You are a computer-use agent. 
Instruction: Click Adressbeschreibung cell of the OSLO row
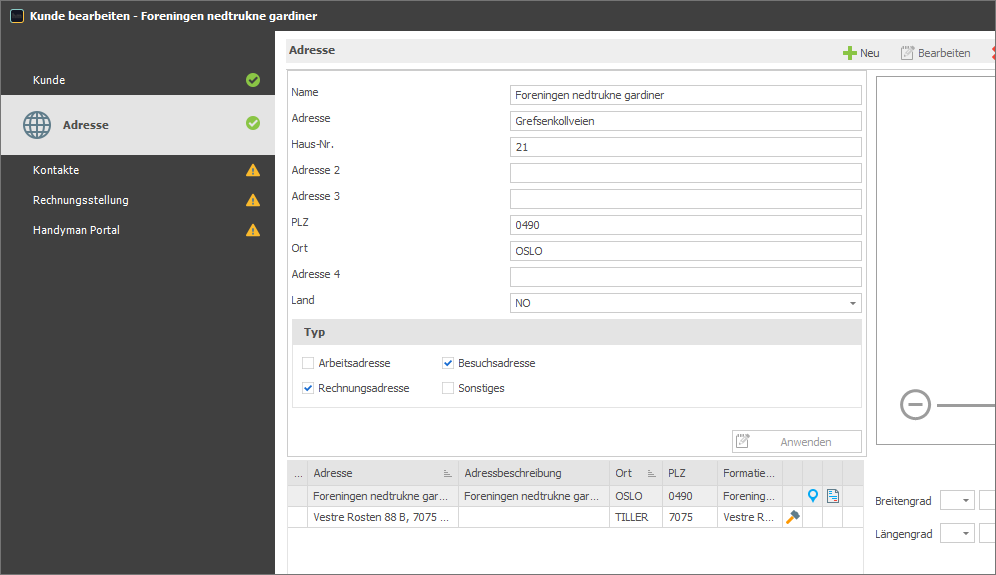coord(534,496)
